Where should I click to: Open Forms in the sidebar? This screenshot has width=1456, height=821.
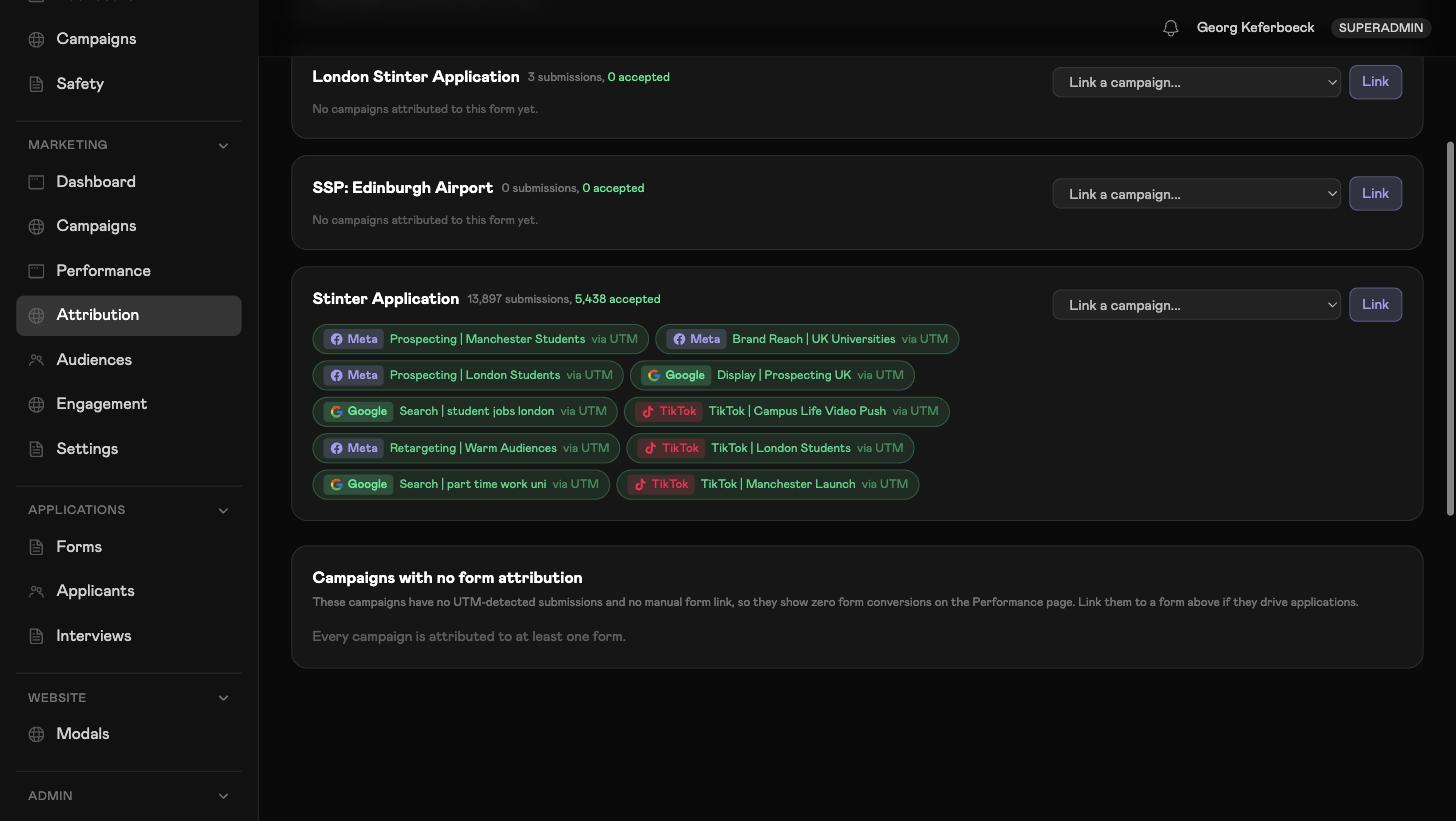pos(129,547)
